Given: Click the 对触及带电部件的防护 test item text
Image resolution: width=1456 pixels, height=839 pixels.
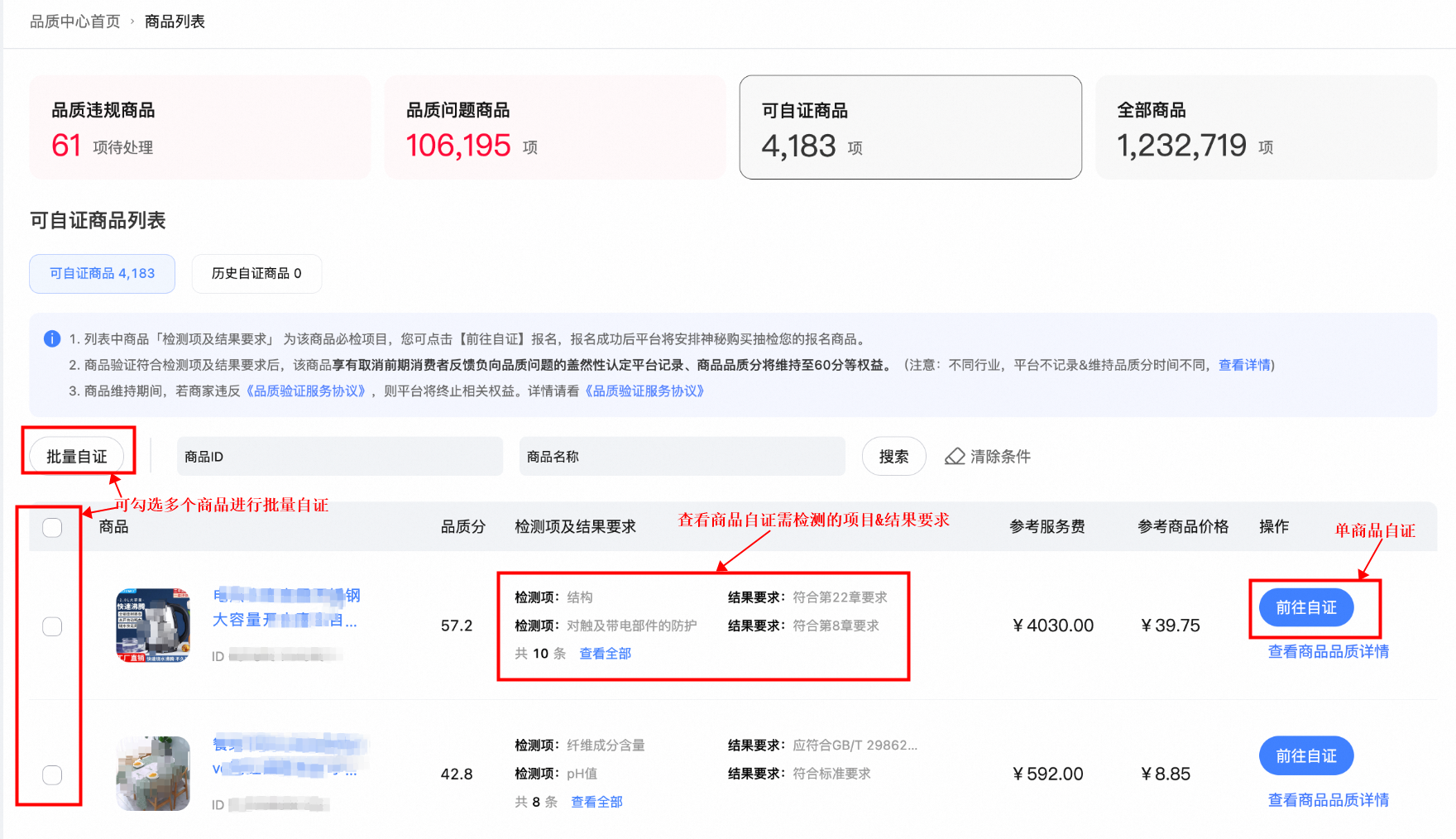Looking at the screenshot, I should [x=632, y=626].
